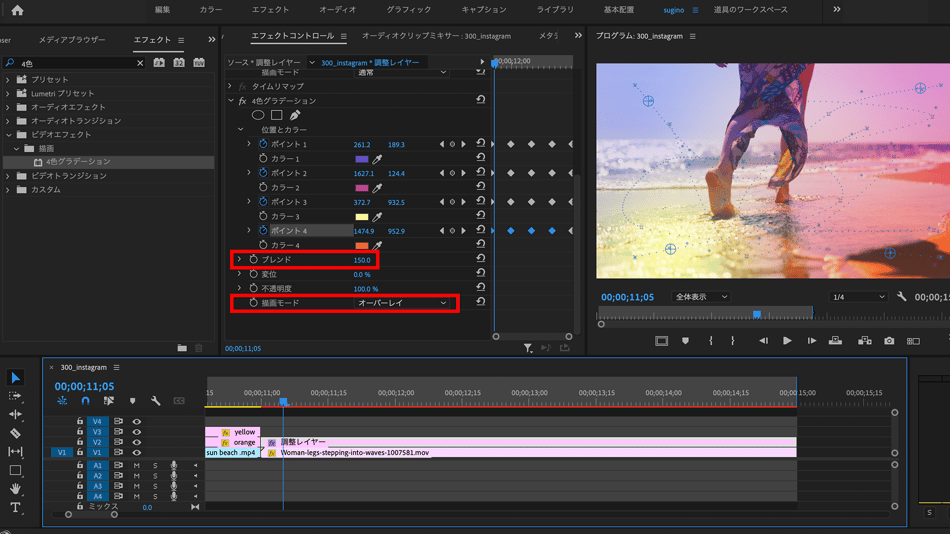Expand the Lumetri プリセット folder
950x534 pixels.
click(x=9, y=93)
